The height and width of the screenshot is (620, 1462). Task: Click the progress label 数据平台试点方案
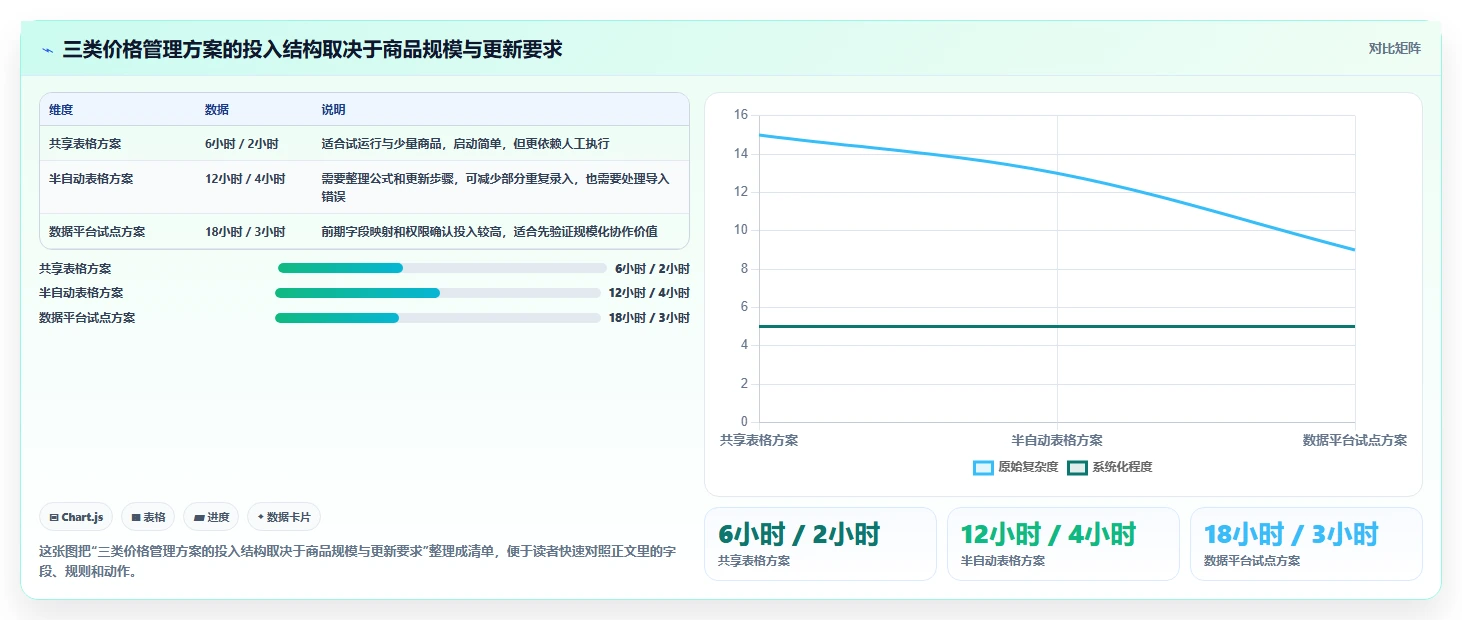[x=87, y=318]
